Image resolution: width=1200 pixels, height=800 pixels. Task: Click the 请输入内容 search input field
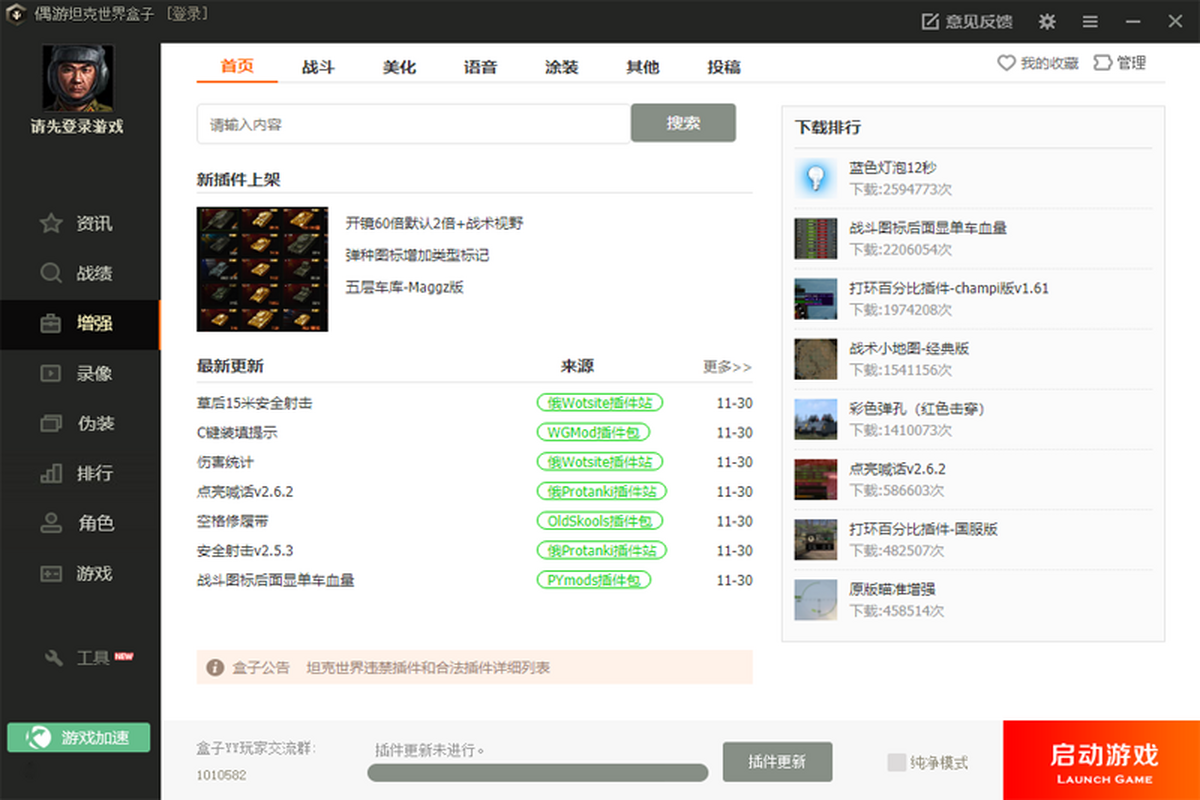click(x=413, y=124)
